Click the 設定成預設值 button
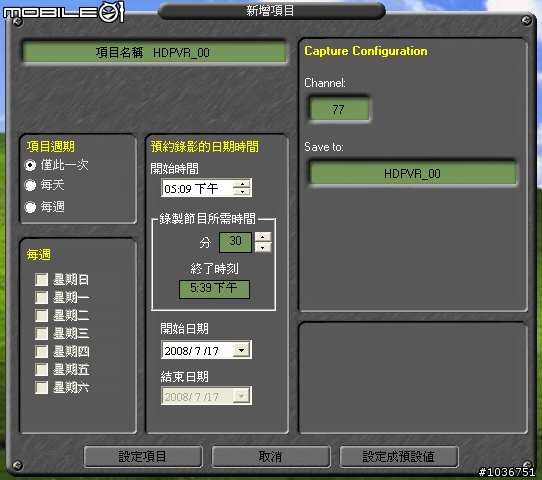This screenshot has height=480, width=542. coord(399,457)
